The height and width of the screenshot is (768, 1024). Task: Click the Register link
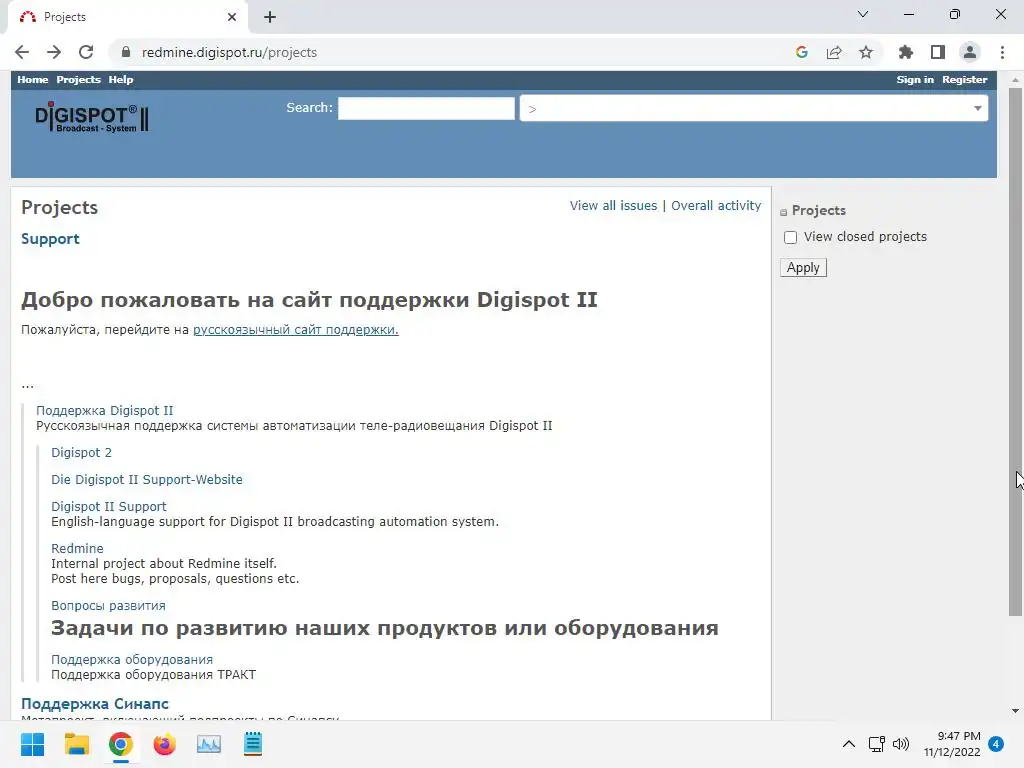[x=965, y=80]
